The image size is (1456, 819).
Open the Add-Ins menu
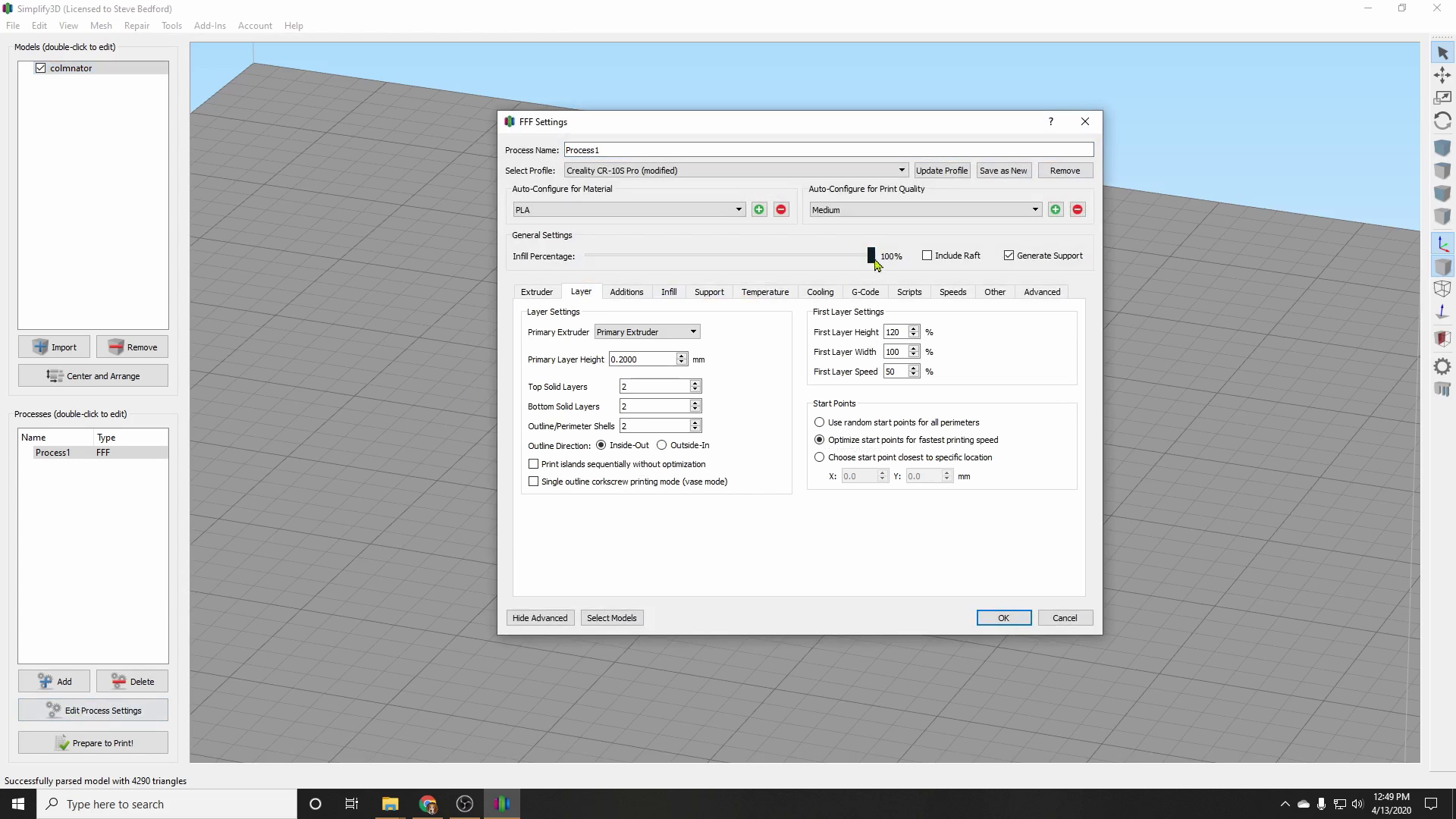tap(210, 26)
